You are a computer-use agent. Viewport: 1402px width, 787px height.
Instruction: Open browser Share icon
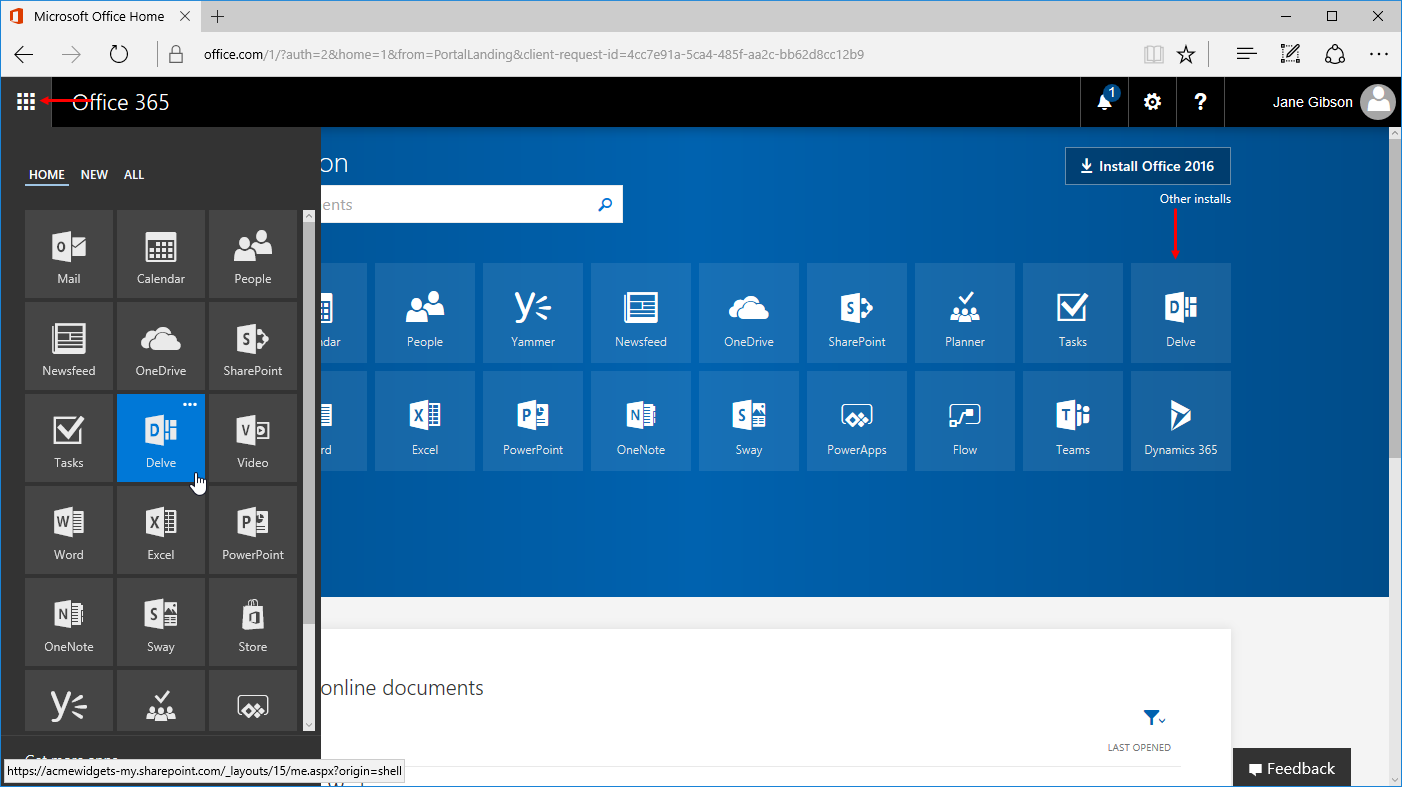point(1335,54)
